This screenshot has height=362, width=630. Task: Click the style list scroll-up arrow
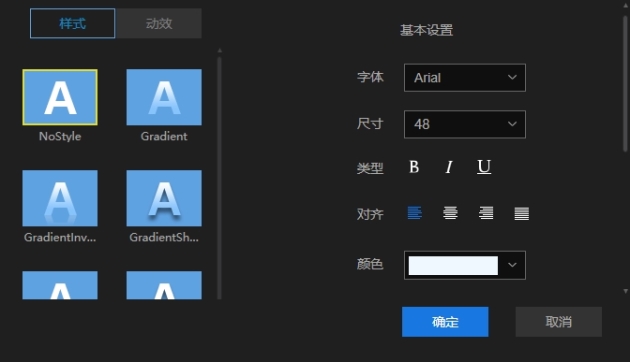click(219, 51)
